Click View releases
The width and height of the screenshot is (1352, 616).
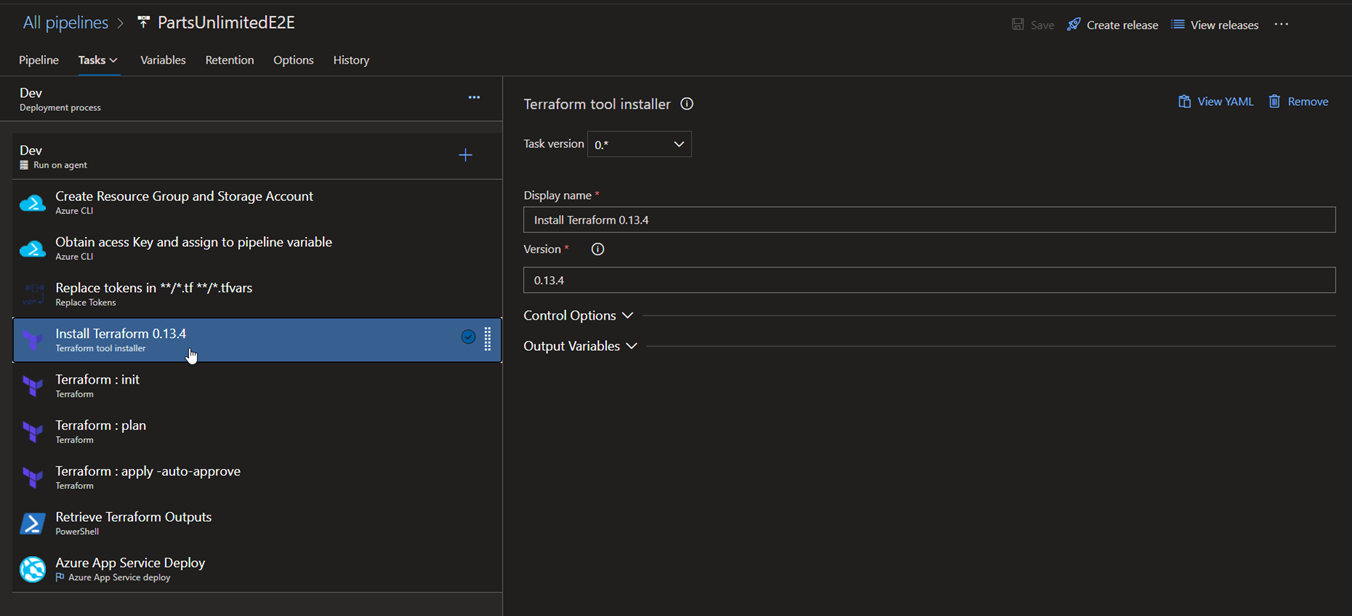[x=1215, y=25]
